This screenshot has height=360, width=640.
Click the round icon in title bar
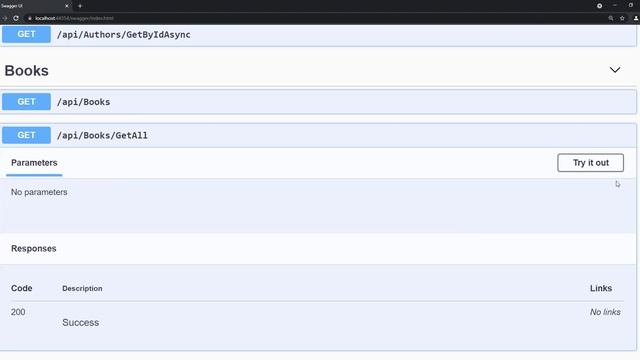pyautogui.click(x=599, y=6)
